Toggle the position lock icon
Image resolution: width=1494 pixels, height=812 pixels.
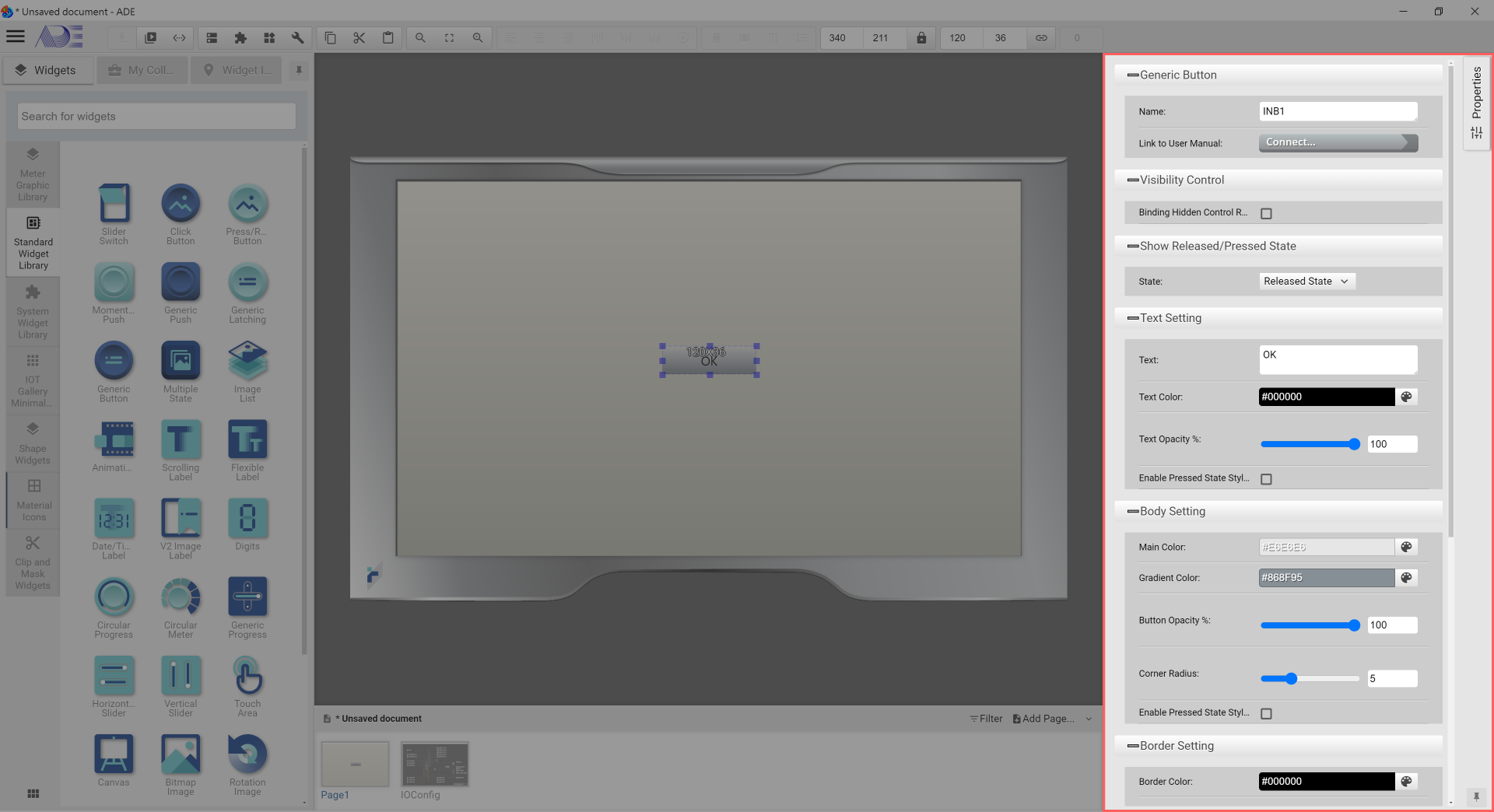click(921, 38)
